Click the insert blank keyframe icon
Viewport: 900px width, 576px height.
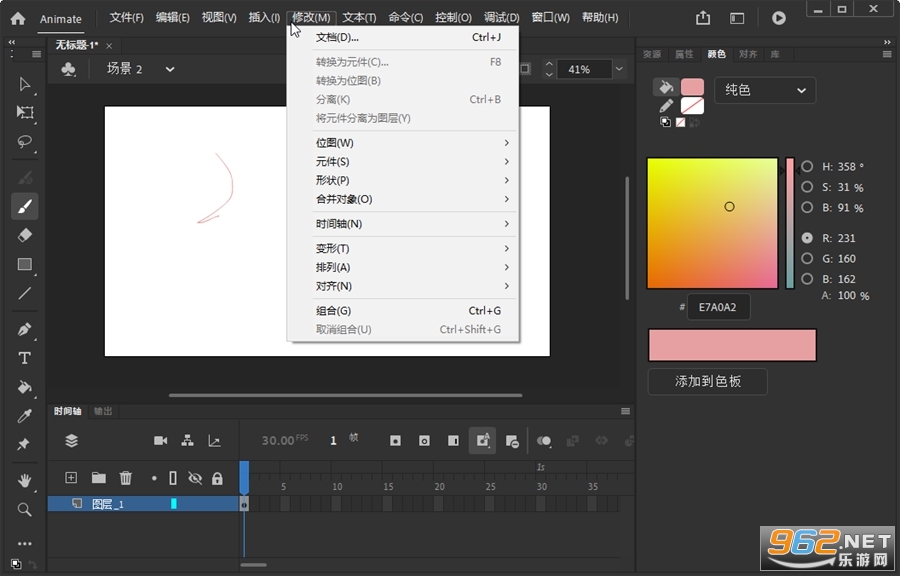[x=424, y=441]
